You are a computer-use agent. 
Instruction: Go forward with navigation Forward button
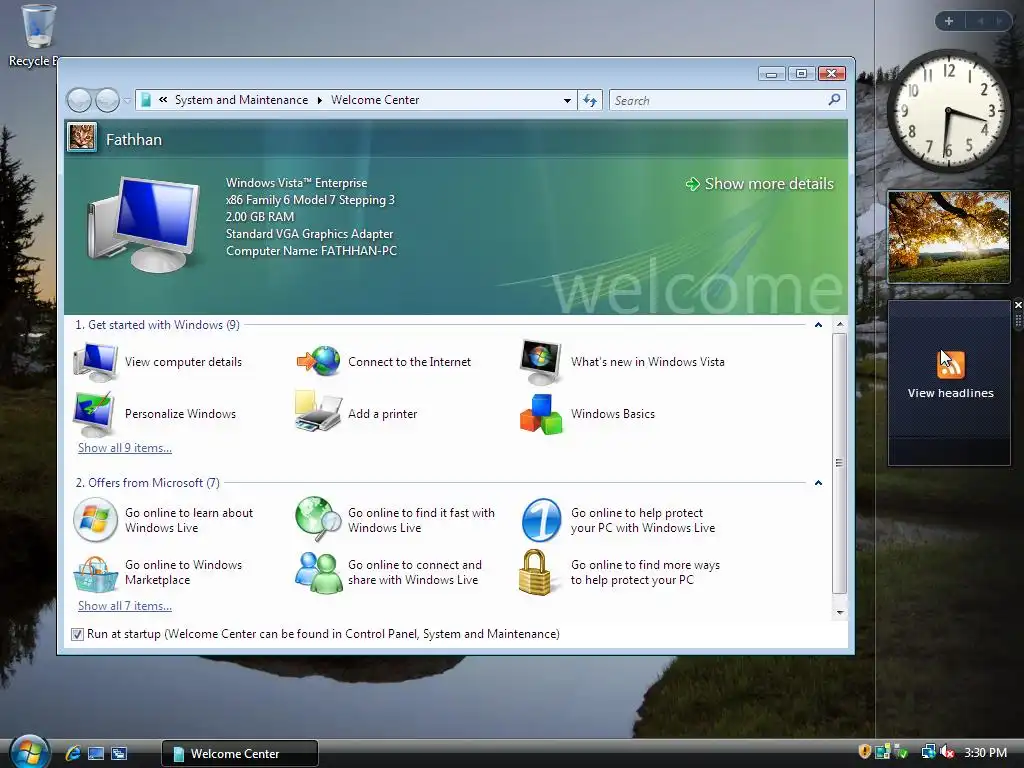[x=107, y=100]
